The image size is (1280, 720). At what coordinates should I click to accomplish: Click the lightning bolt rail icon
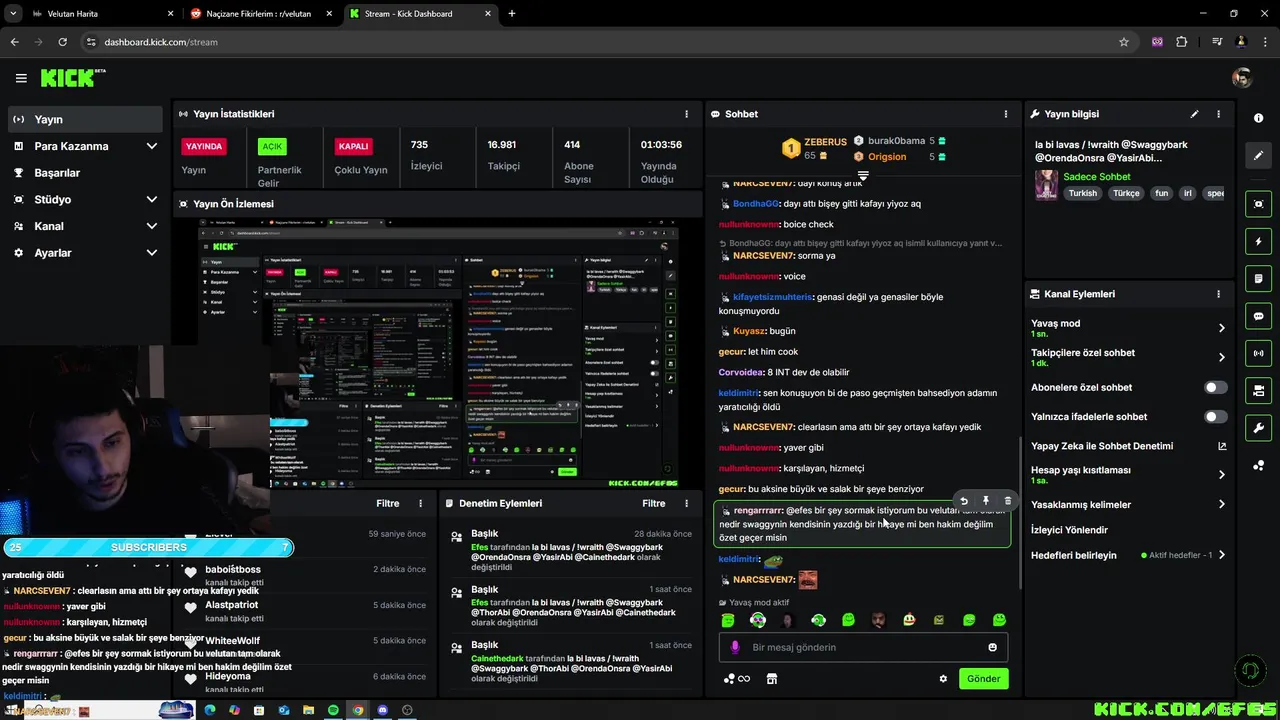click(1258, 242)
